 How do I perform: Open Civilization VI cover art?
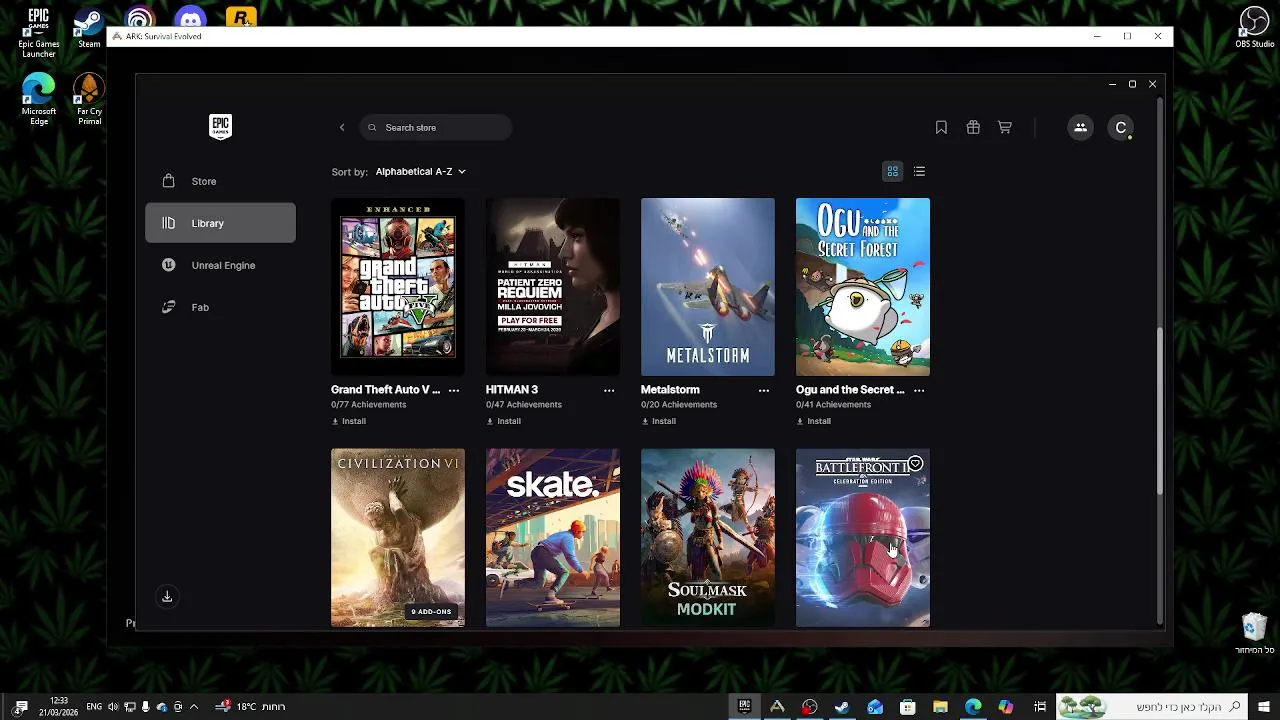(398, 537)
